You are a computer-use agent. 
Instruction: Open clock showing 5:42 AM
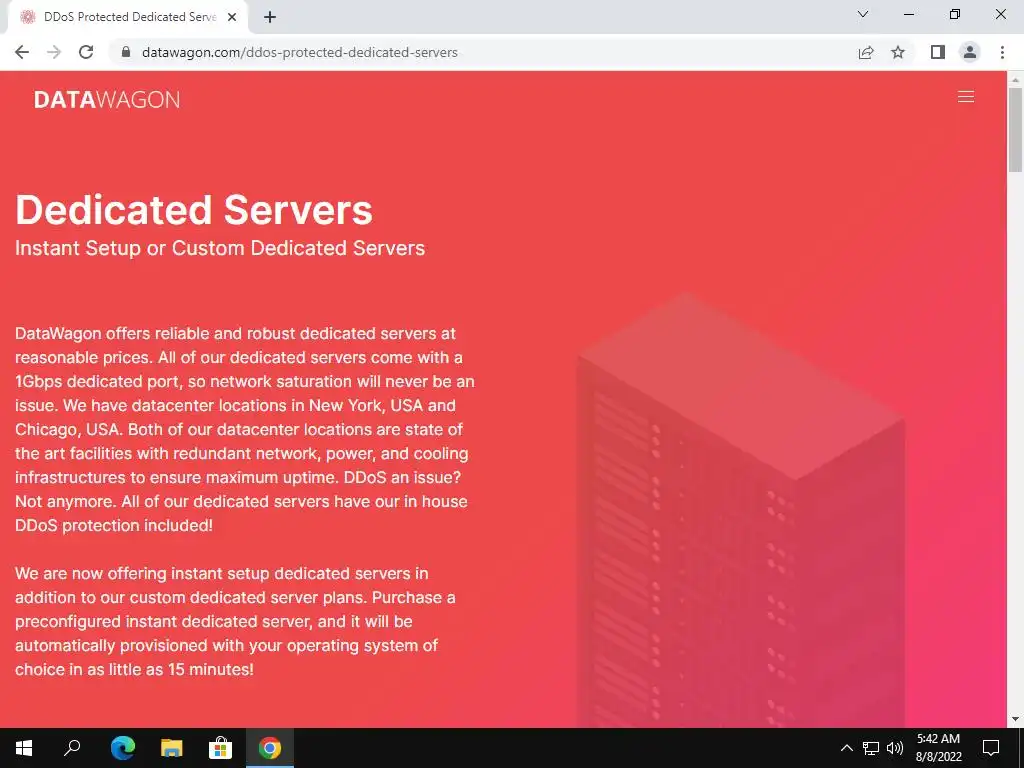pyautogui.click(x=938, y=748)
